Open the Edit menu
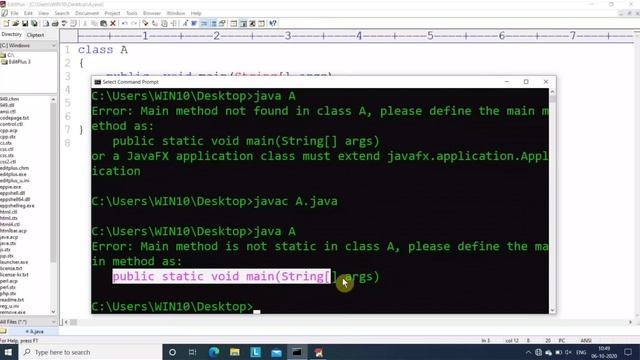640x360 pixels. (x=28, y=13)
